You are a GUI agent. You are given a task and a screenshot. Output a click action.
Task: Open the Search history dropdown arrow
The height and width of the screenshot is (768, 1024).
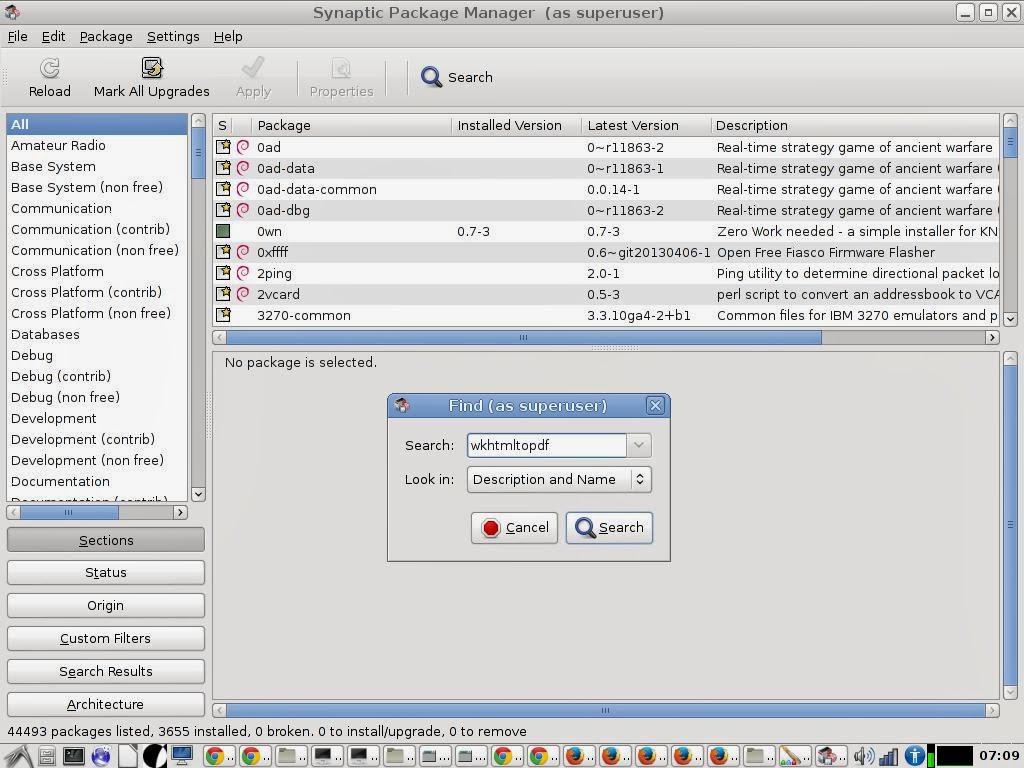pos(639,445)
